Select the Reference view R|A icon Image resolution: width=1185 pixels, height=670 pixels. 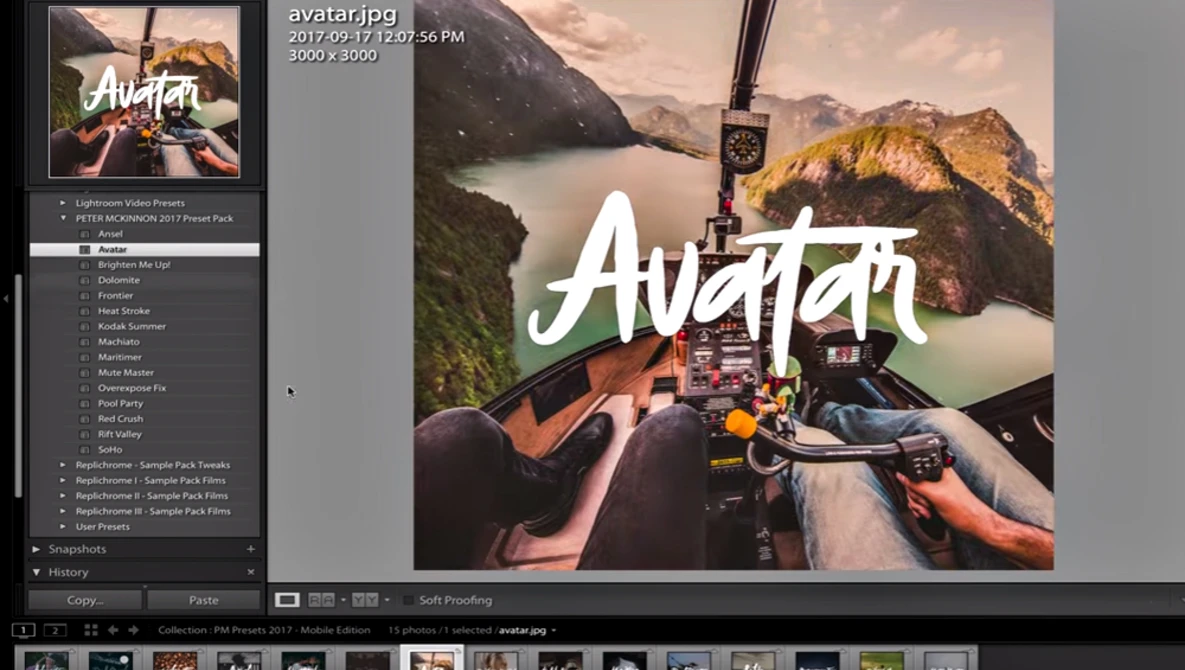pos(321,601)
